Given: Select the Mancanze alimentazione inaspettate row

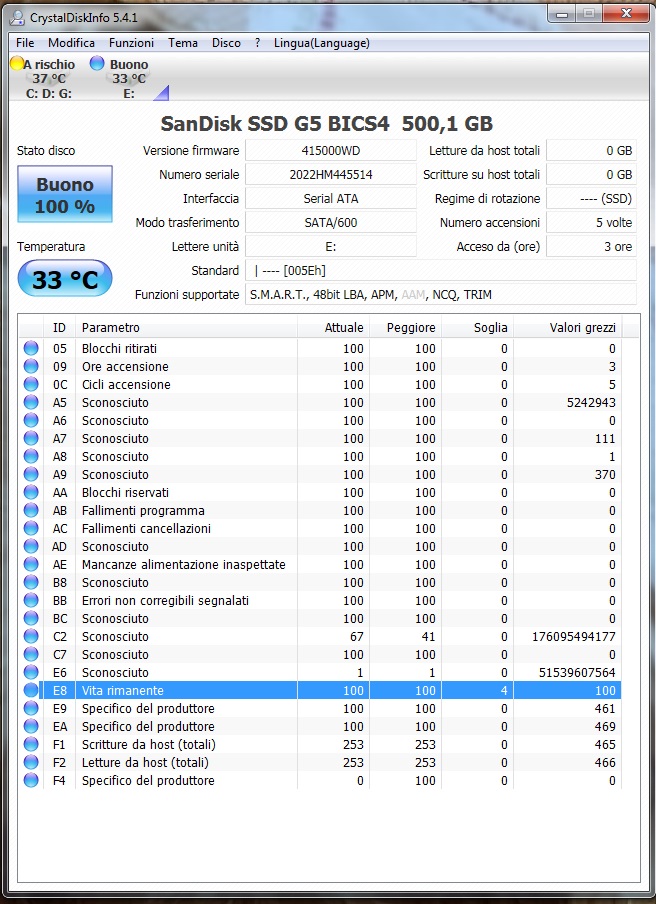Looking at the screenshot, I should 320,564.
